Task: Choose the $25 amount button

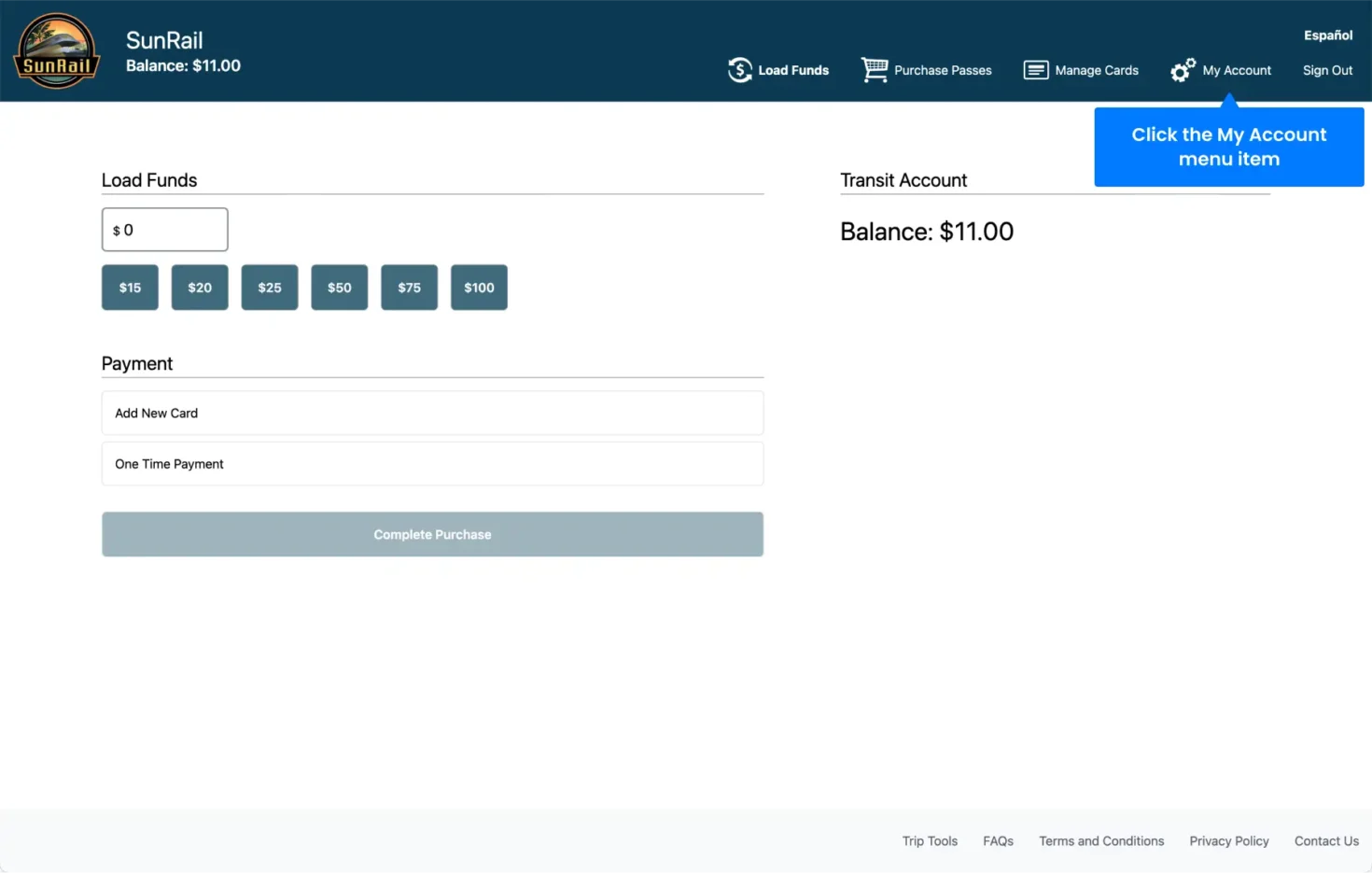Action: coord(270,288)
